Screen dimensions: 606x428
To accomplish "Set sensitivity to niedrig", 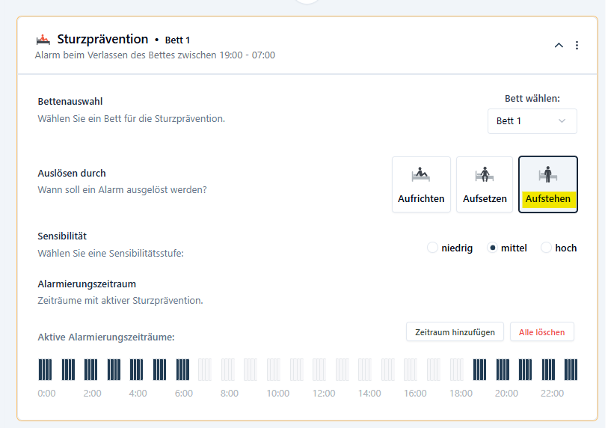I will point(433,247).
